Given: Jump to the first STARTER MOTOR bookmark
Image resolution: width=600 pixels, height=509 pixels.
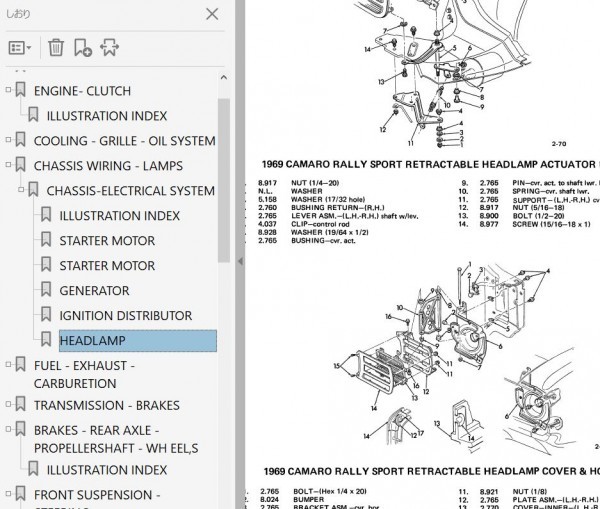Looking at the screenshot, I should coord(107,241).
